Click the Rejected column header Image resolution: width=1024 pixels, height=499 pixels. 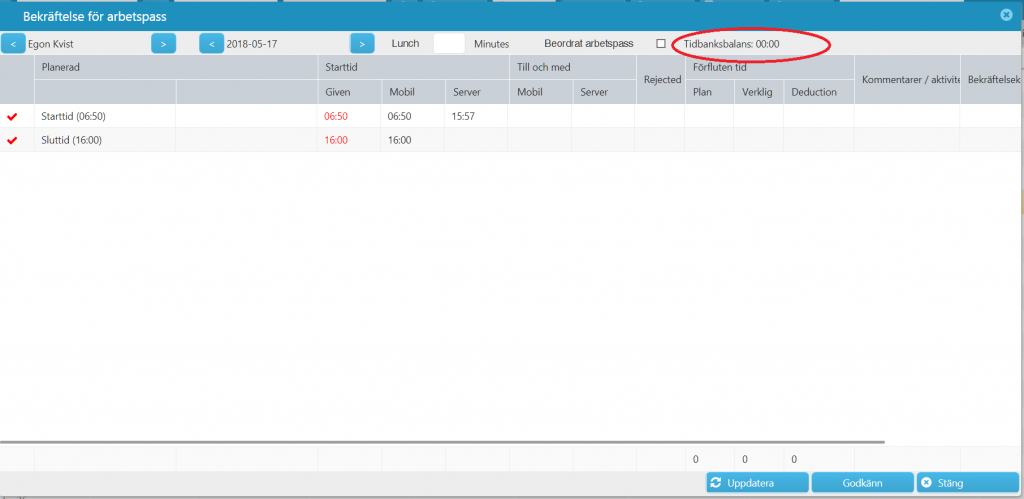click(662, 80)
